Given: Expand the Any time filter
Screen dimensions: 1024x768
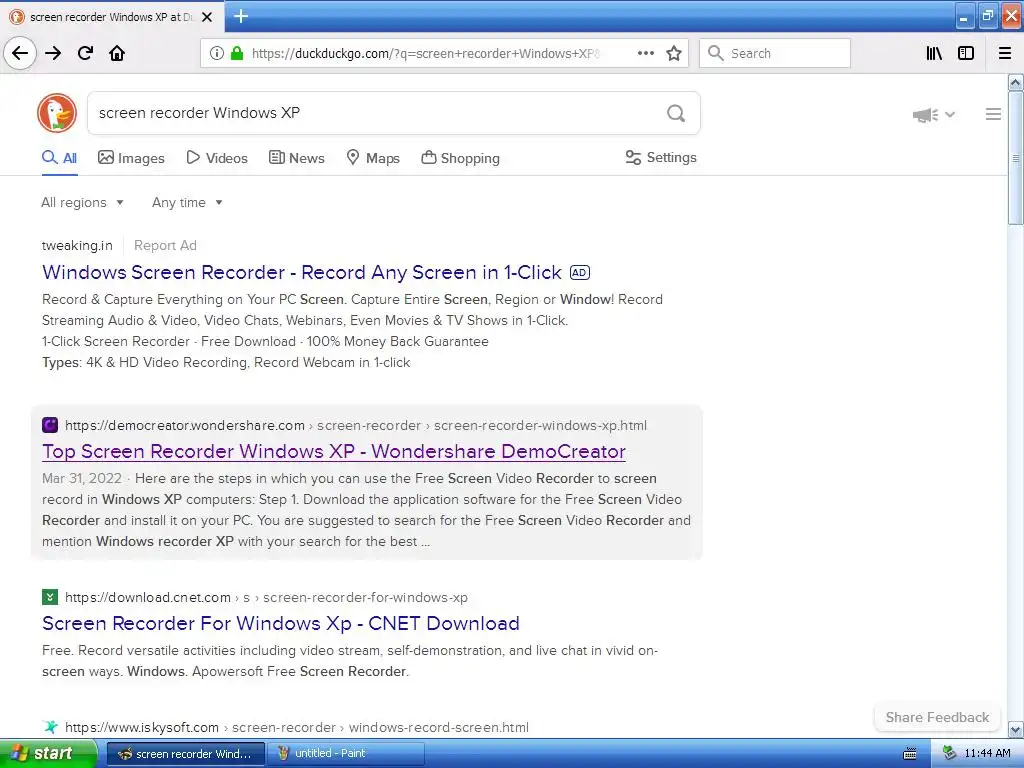Looking at the screenshot, I should (x=187, y=202).
